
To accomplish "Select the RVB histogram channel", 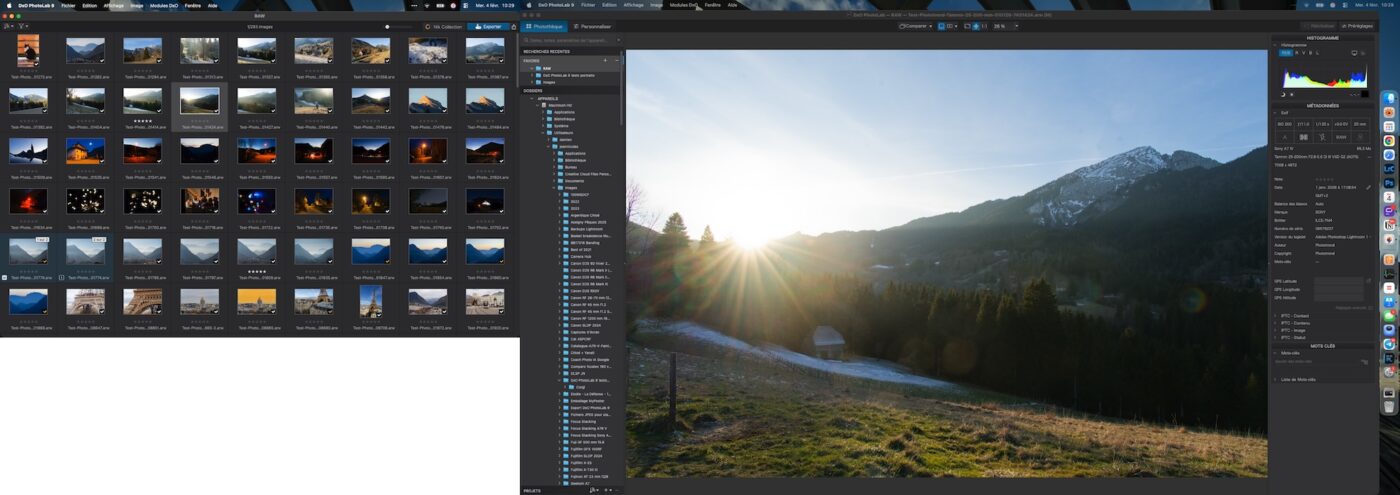I will pos(1286,52).
